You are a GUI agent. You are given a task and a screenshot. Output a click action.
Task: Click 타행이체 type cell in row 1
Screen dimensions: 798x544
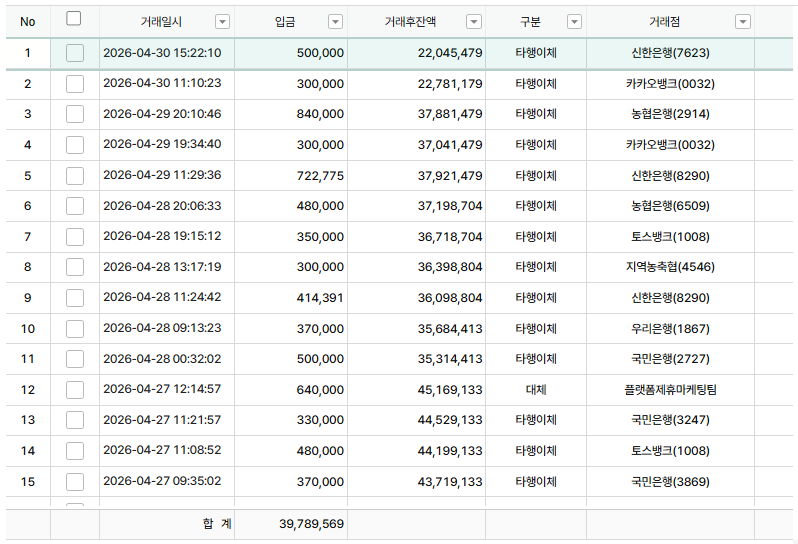(536, 53)
